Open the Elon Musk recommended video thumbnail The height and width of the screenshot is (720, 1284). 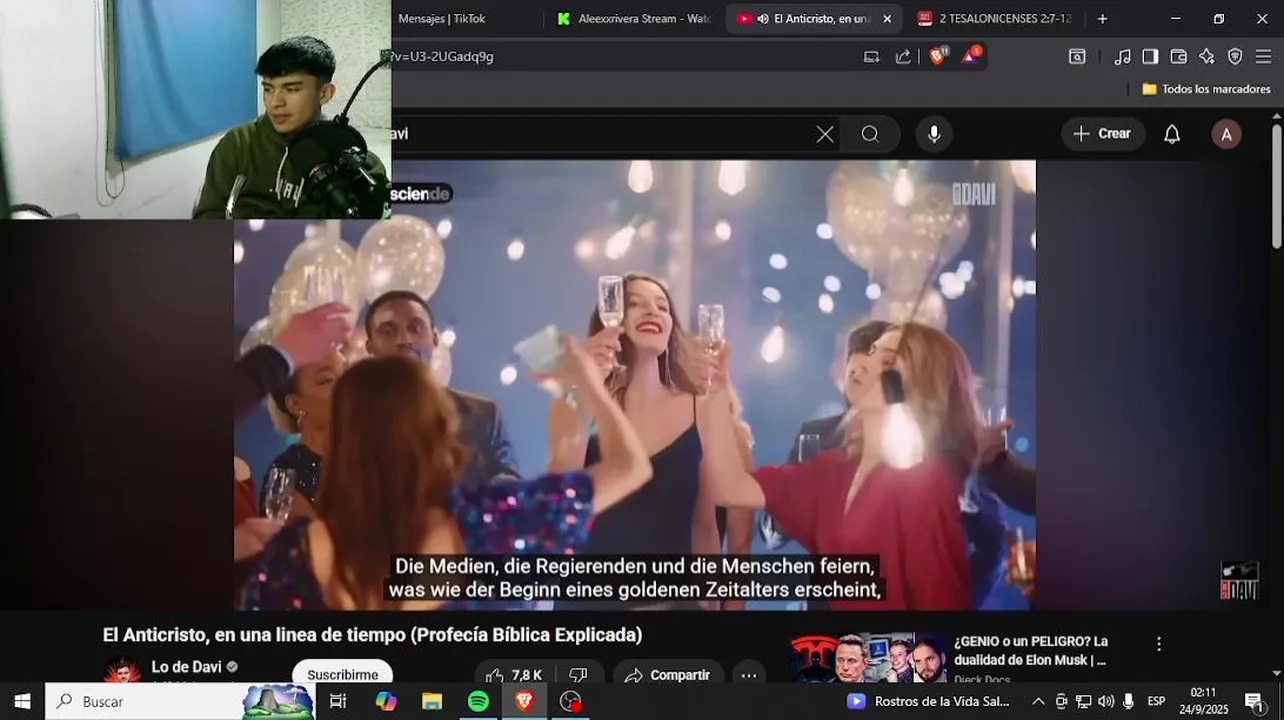(868, 658)
